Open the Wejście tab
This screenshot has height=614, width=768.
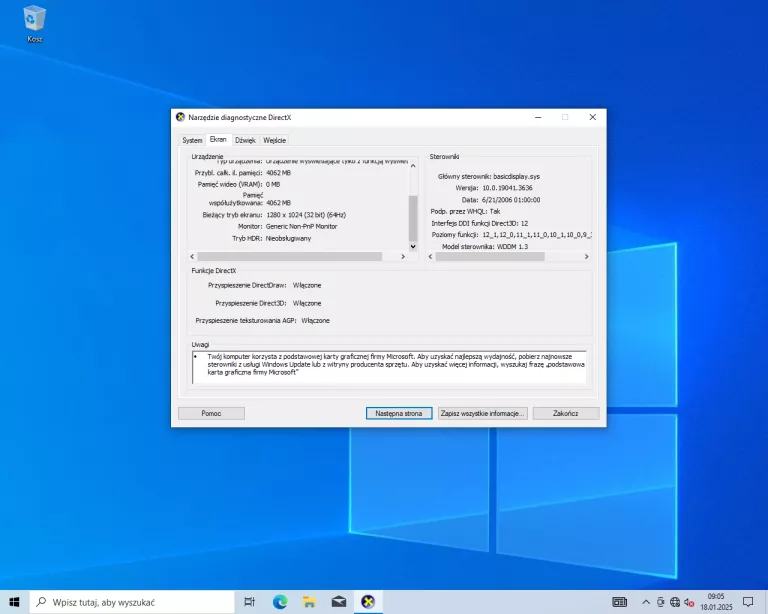[x=275, y=140]
